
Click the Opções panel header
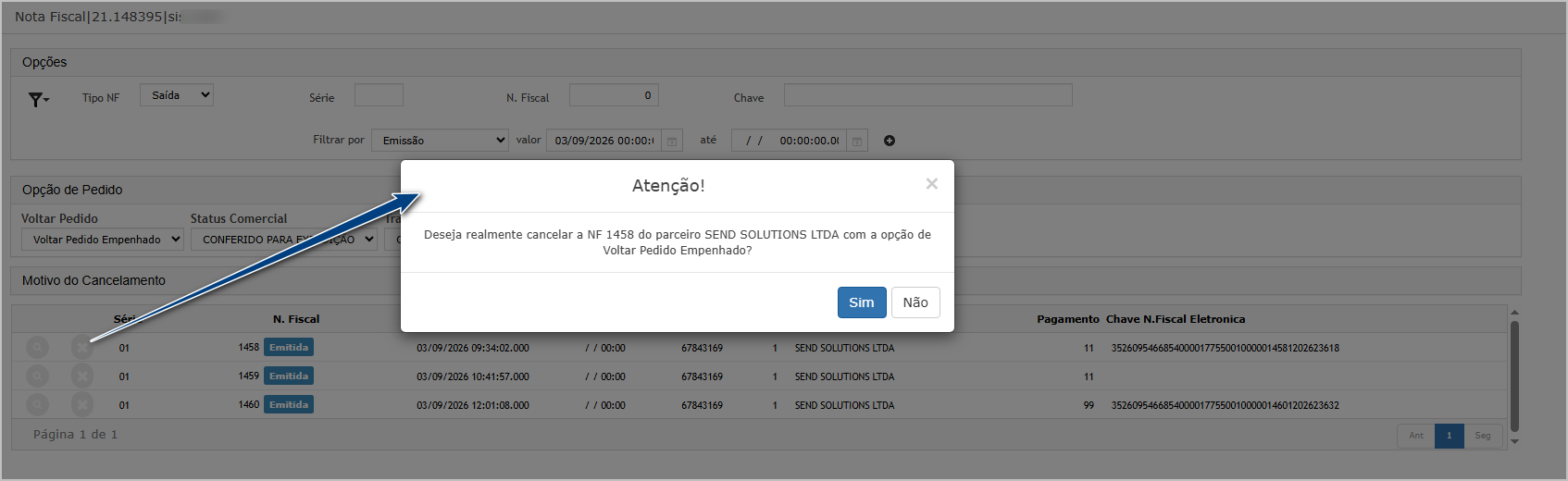click(765, 62)
